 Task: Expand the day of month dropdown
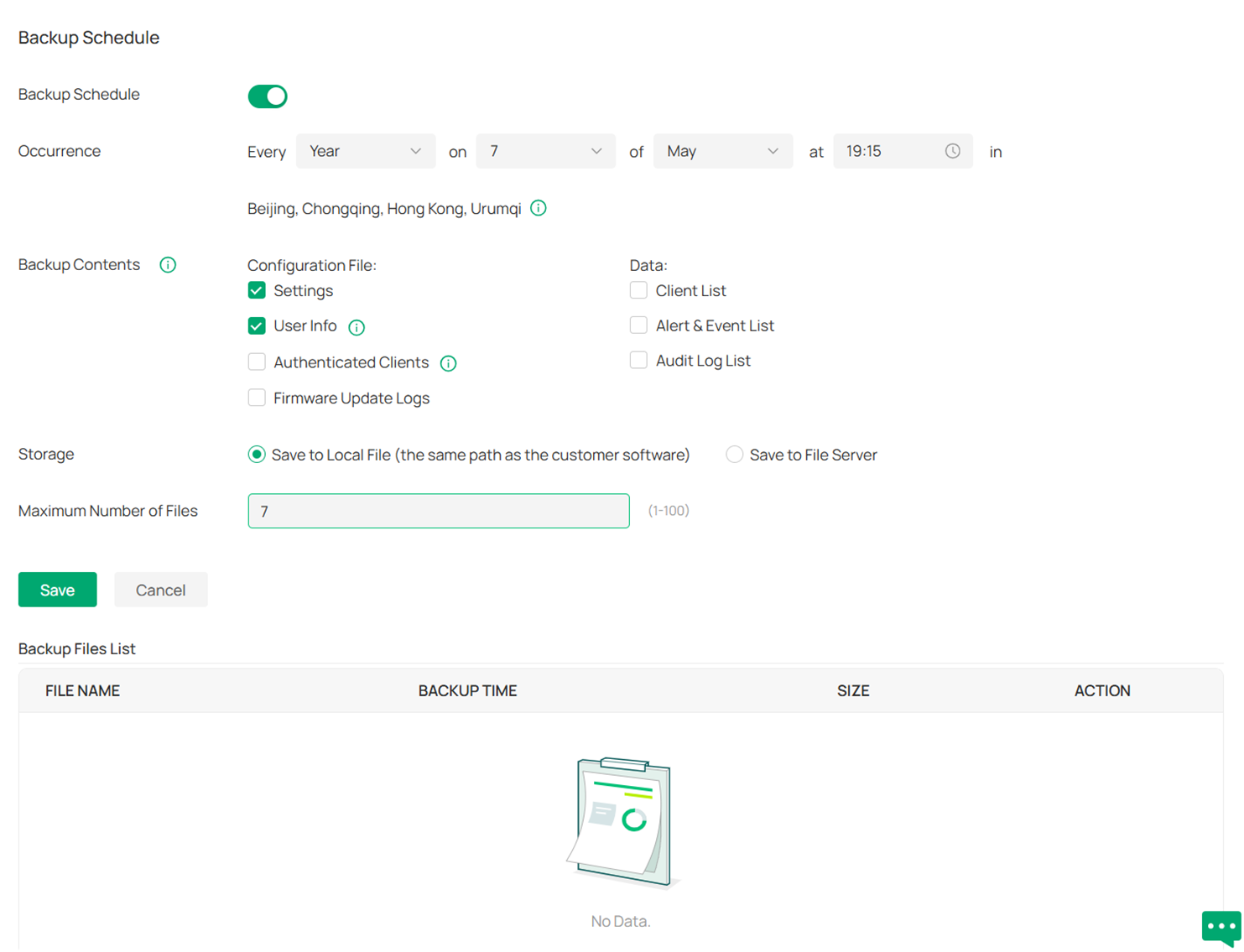(545, 151)
